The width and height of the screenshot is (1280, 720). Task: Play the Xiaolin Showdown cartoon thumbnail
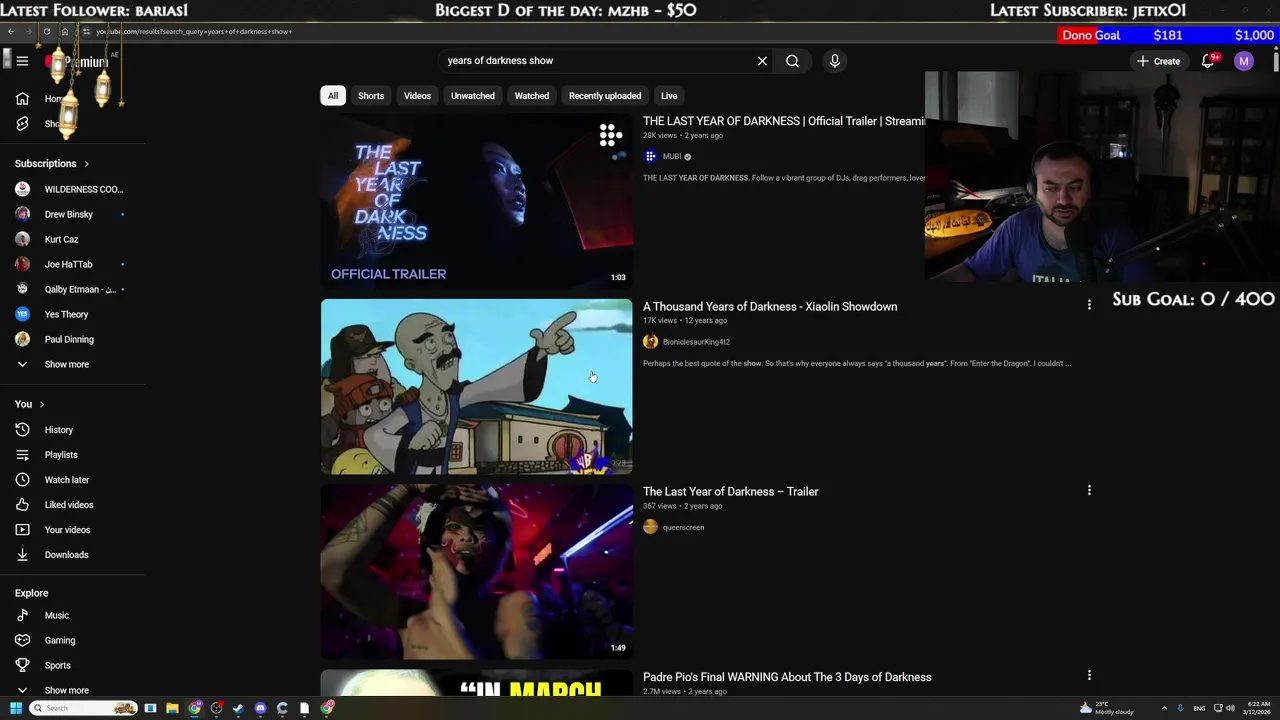pyautogui.click(x=476, y=386)
